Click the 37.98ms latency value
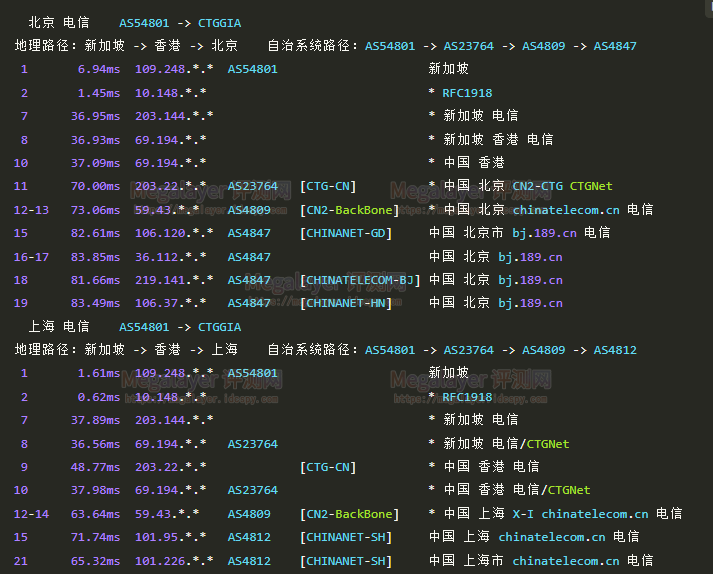Viewport: 713px width, 574px height. (x=95, y=490)
